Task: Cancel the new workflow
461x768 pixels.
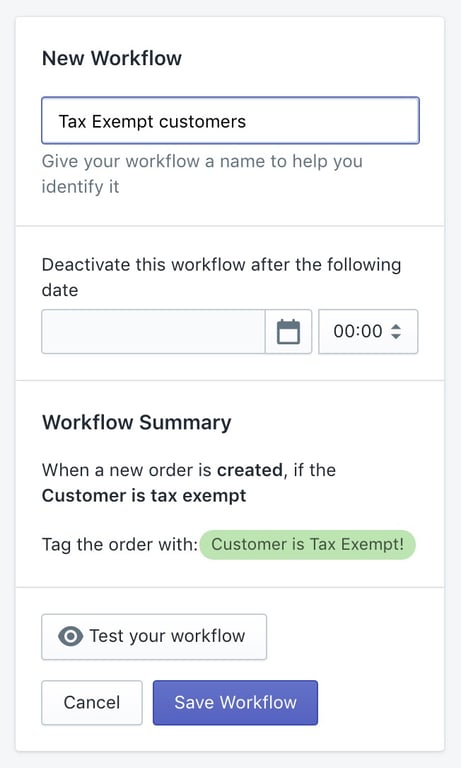Action: point(92,702)
